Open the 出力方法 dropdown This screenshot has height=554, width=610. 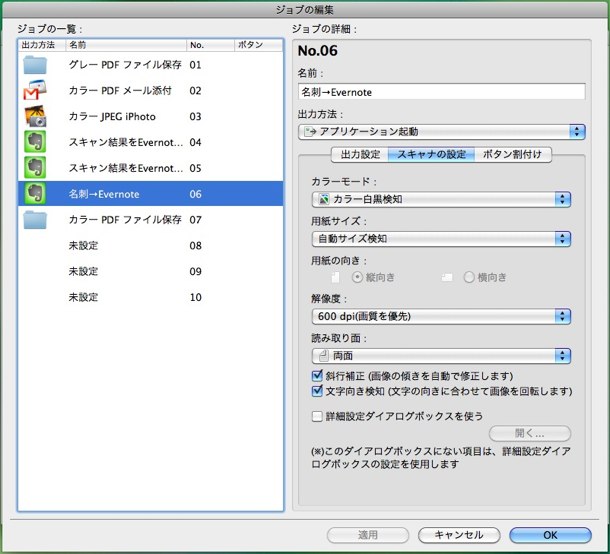coord(442,132)
